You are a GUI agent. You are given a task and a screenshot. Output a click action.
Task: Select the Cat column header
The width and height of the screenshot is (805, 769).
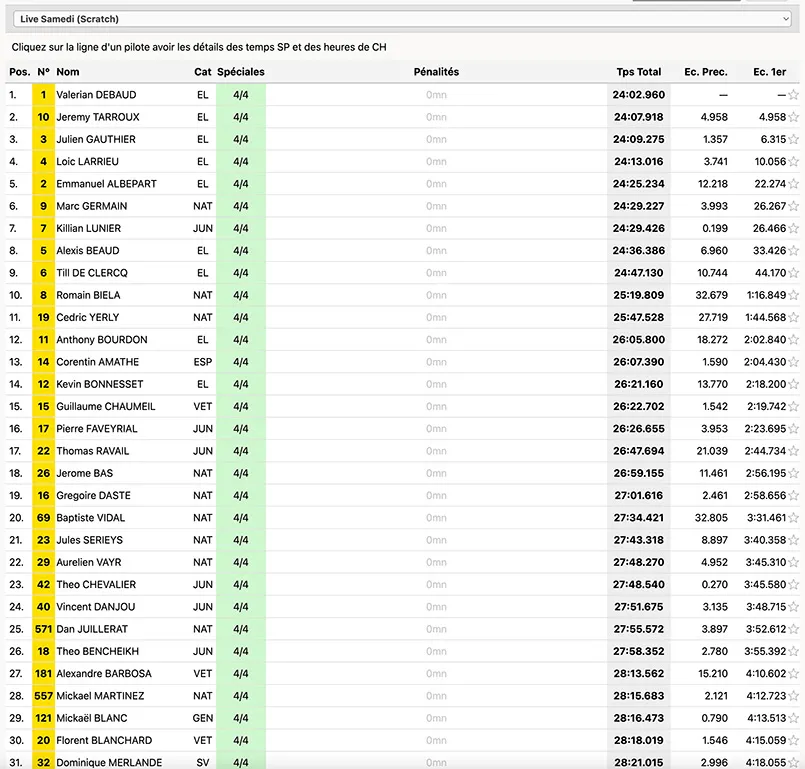(x=202, y=72)
